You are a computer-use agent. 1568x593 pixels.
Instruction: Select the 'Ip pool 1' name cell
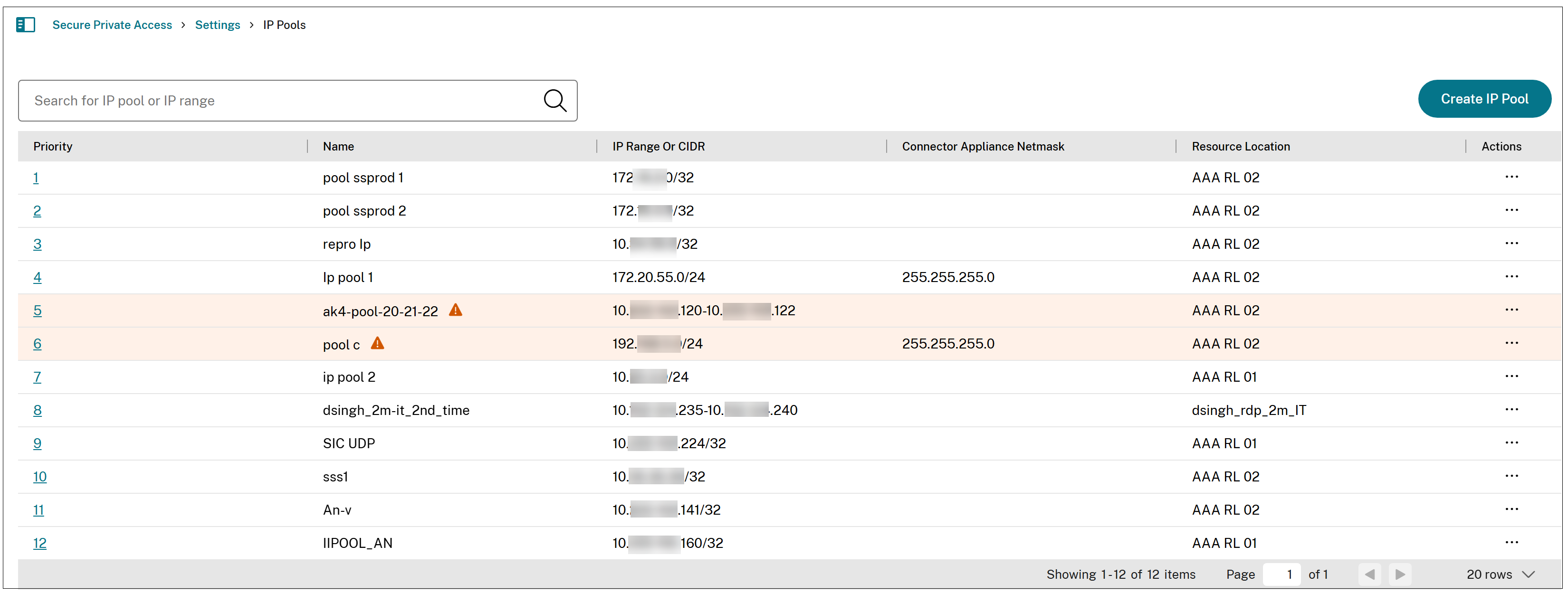click(x=347, y=277)
